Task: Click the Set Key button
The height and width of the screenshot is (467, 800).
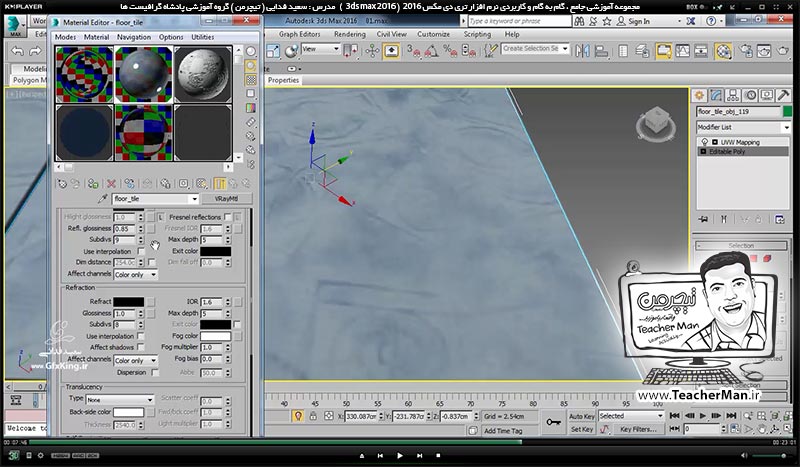Action: (x=582, y=429)
